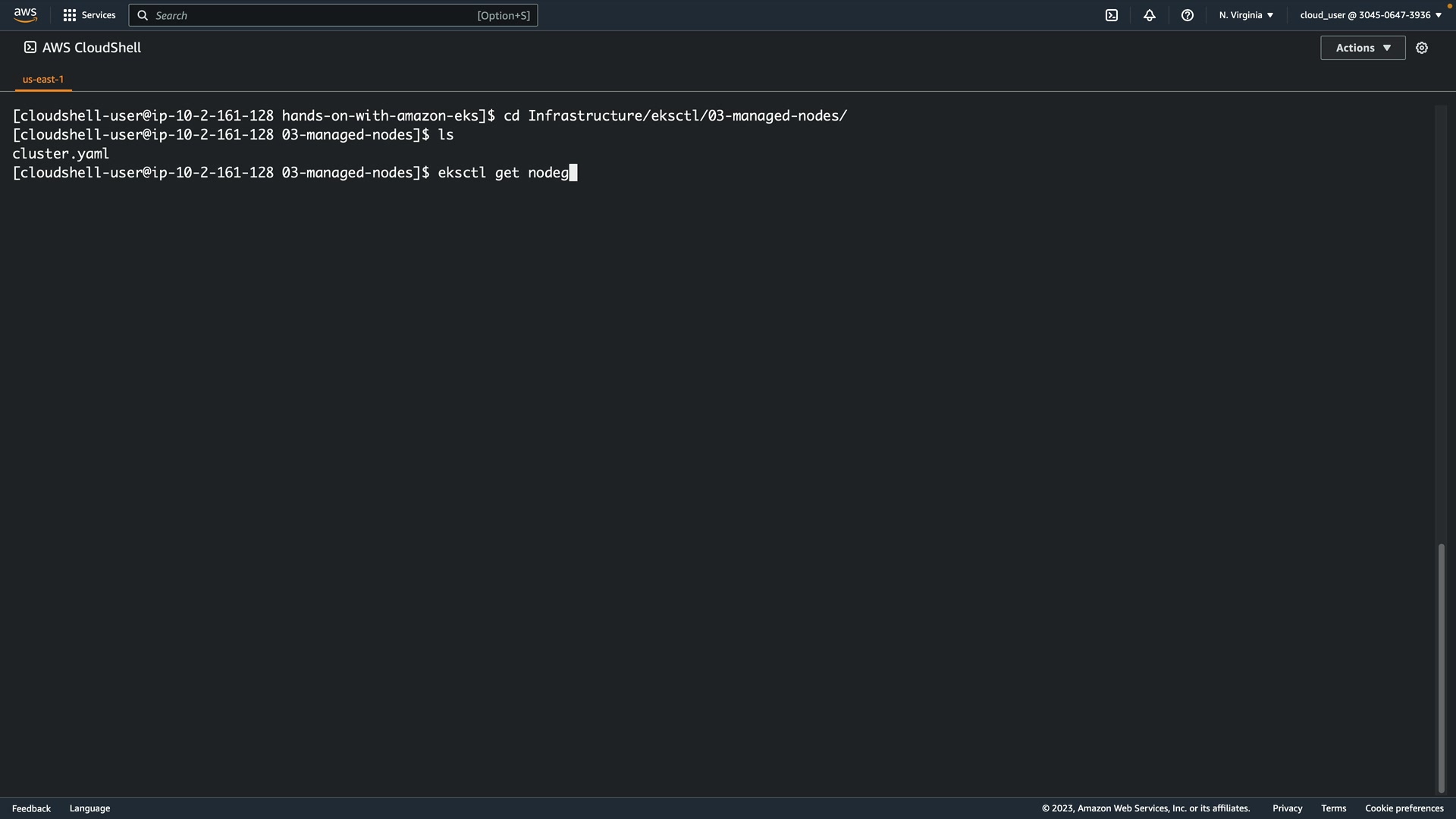Click the CloudShell icon in top navigation bar

1112,15
